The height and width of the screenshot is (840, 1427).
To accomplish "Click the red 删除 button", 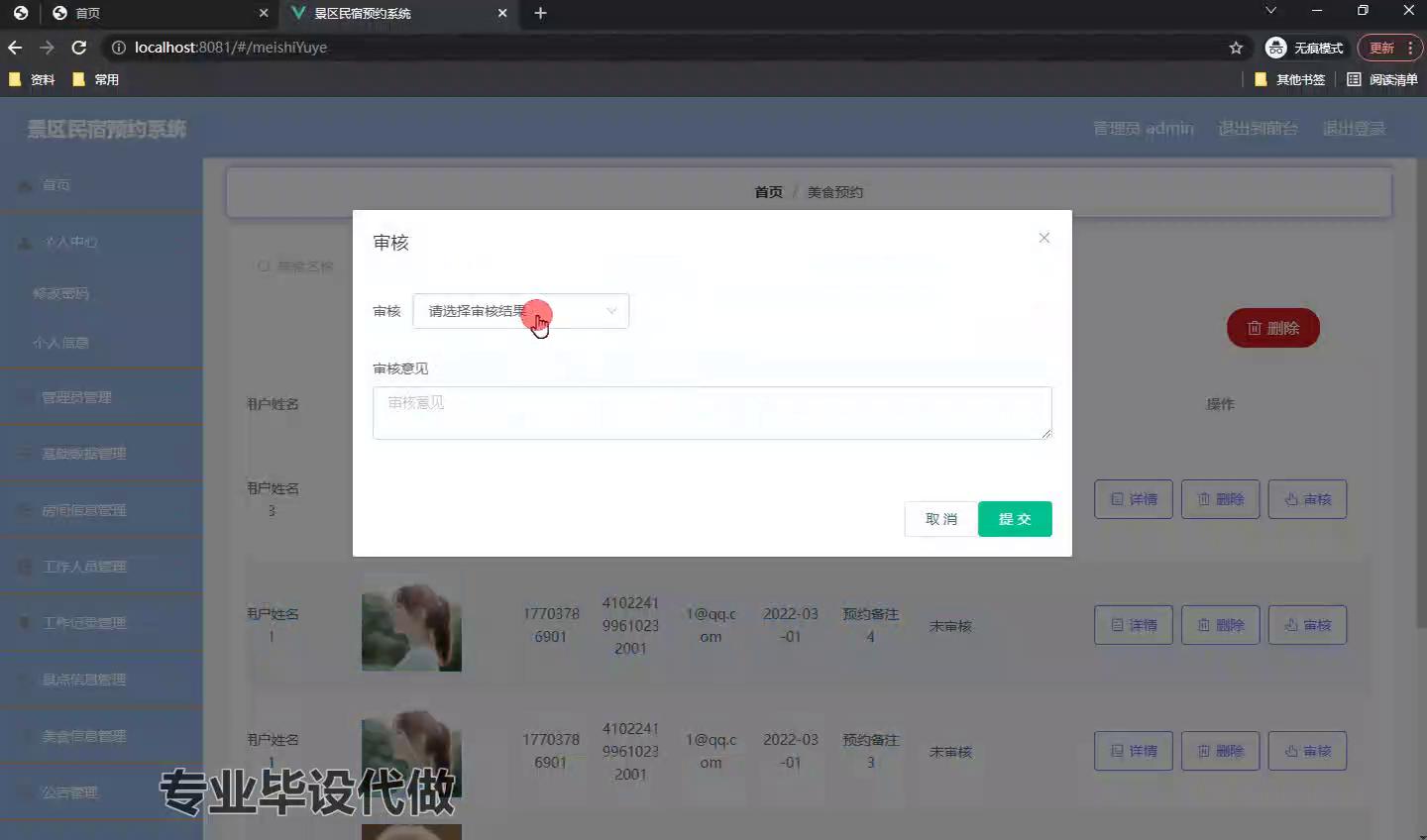I will tap(1272, 328).
